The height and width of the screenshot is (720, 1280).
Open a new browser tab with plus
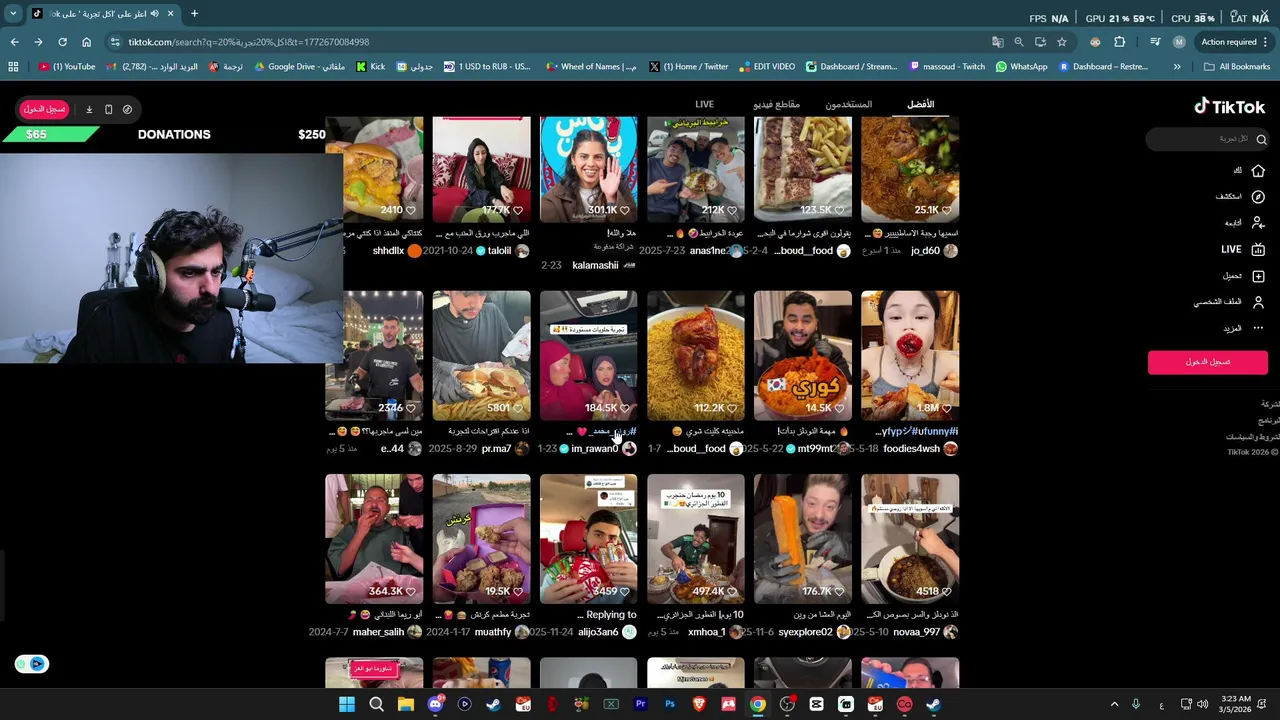(194, 14)
